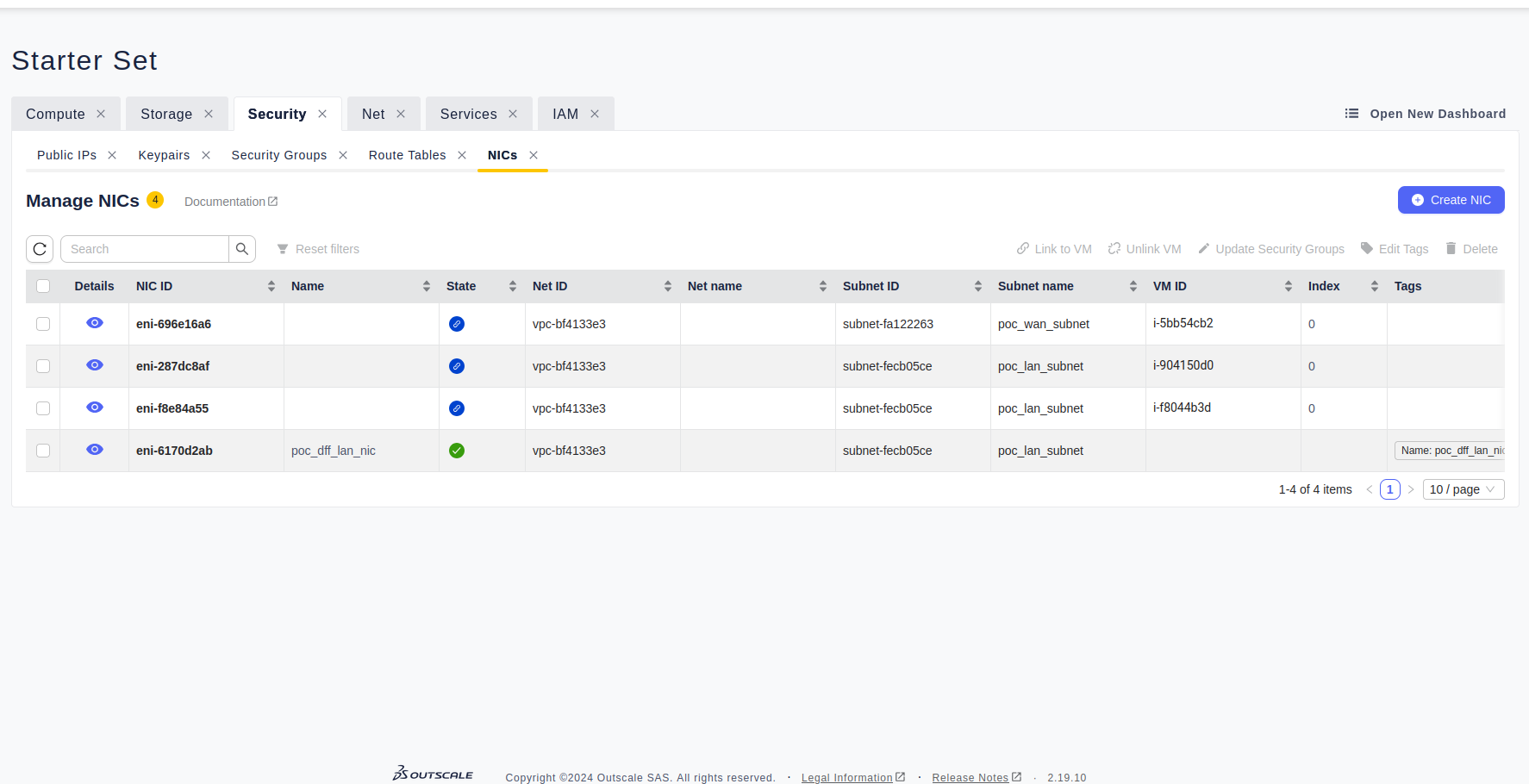Viewport: 1529px width, 784px height.
Task: Switch to the Services tab
Action: coord(468,114)
